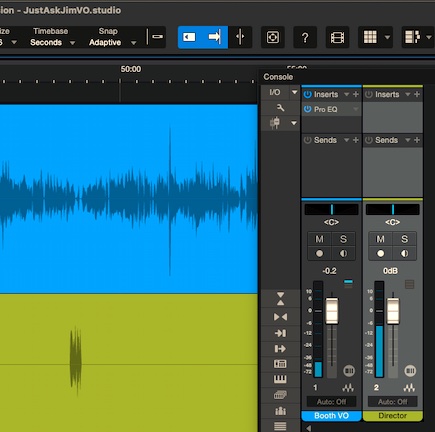Screen dimensions: 435x432
Task: Click the rack panel icon in Console sidebar
Action: [x=280, y=364]
